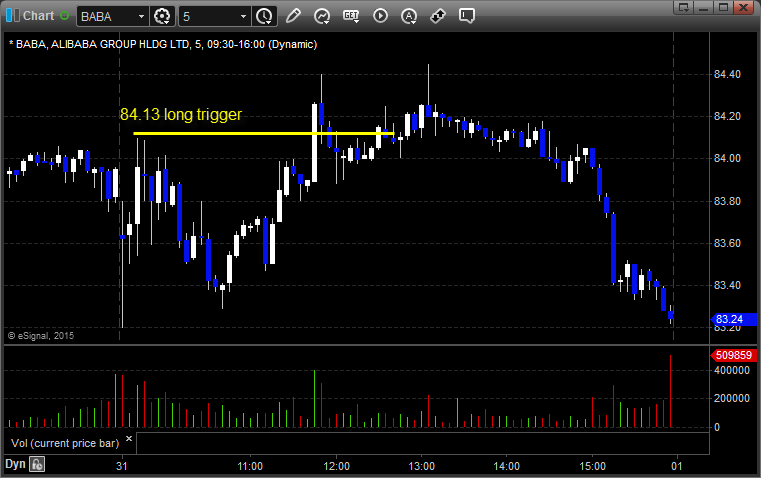The width and height of the screenshot is (761, 478).
Task: Click the 200000 volume axis label
Action: coord(731,398)
